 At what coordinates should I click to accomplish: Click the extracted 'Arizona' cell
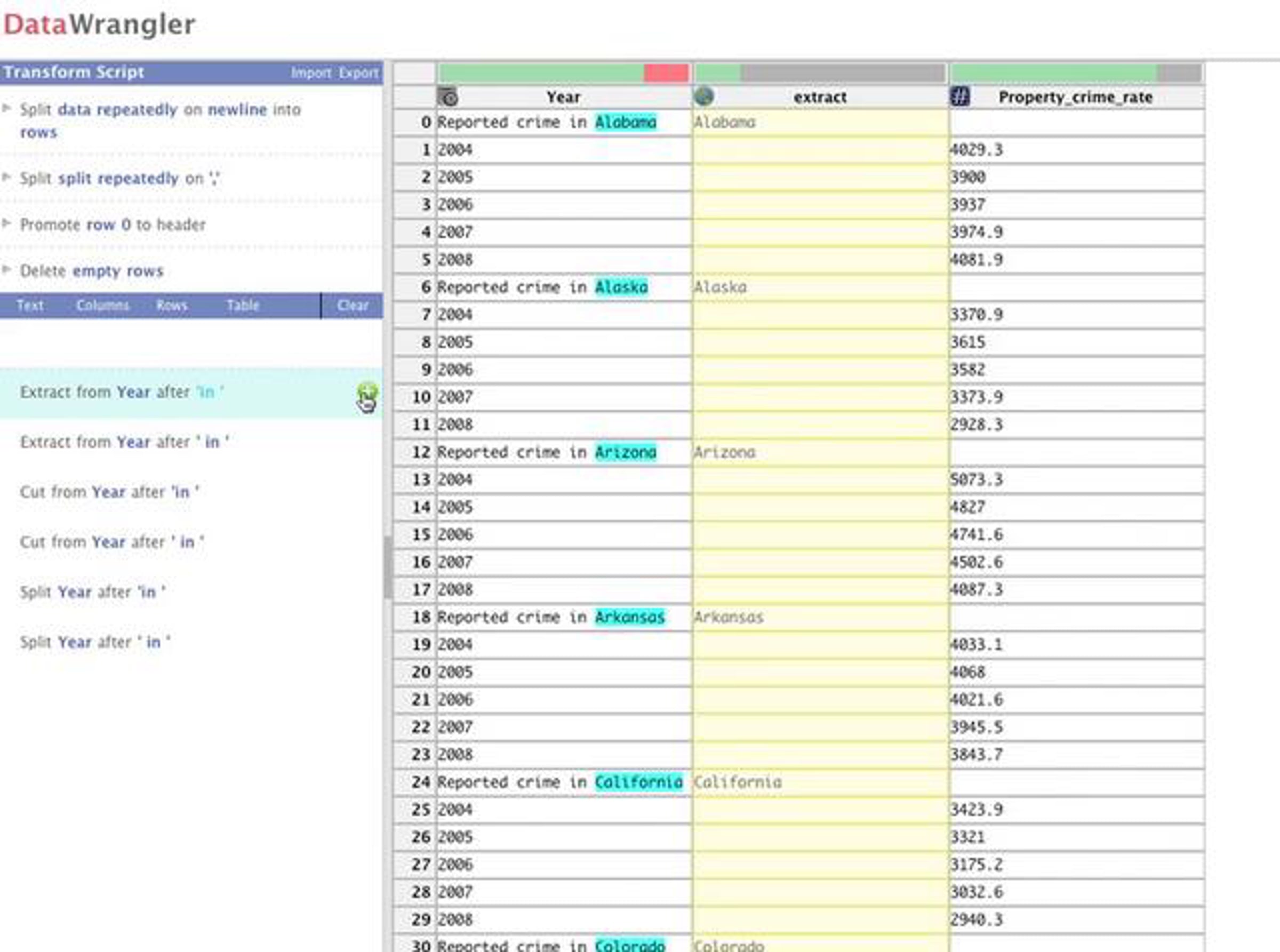pyautogui.click(x=821, y=452)
